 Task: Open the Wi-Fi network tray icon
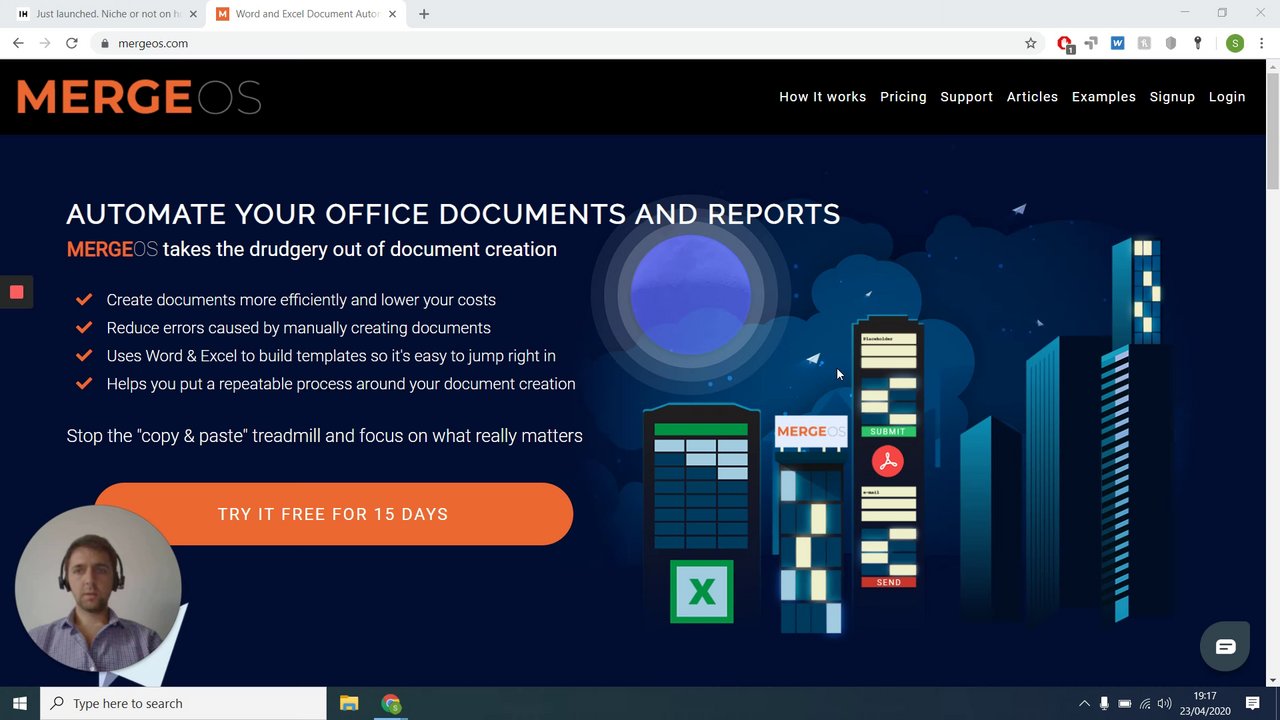(x=1145, y=704)
